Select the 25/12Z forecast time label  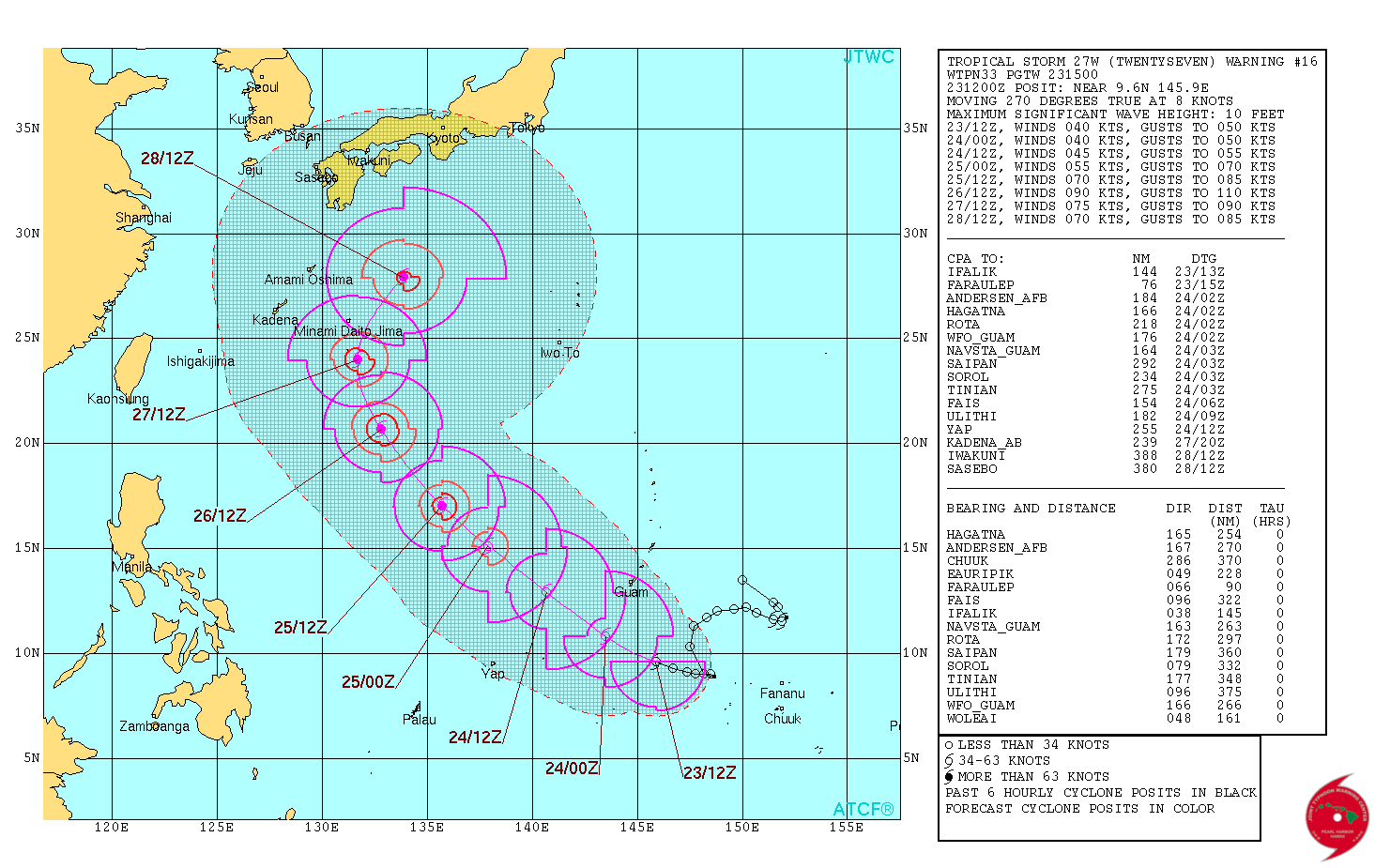(x=300, y=627)
